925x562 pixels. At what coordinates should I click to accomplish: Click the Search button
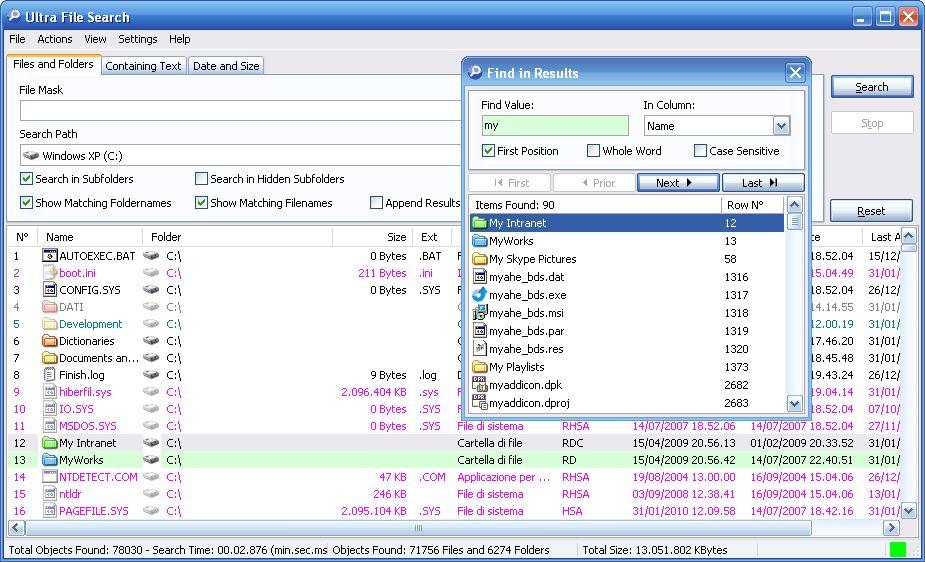pyautogui.click(x=872, y=87)
